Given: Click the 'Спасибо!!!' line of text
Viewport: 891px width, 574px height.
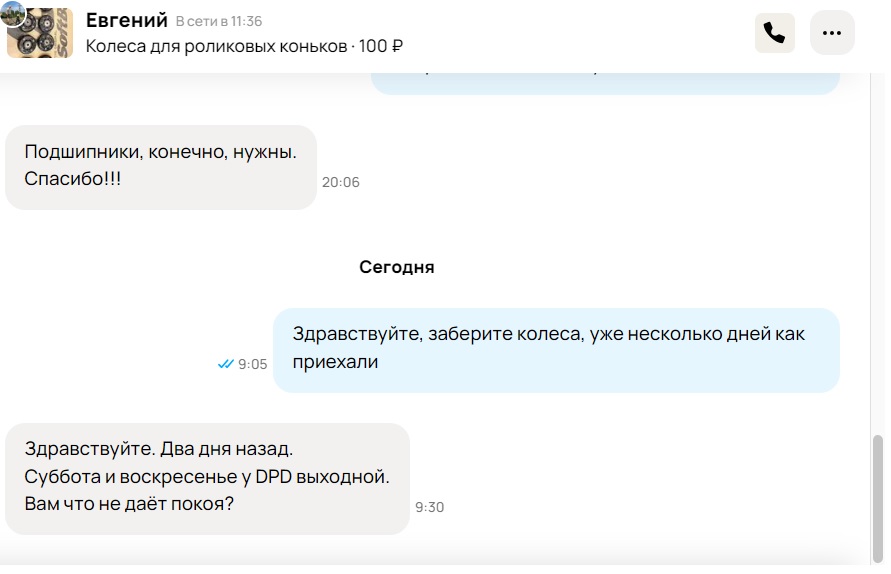Looking at the screenshot, I should pos(73,178).
